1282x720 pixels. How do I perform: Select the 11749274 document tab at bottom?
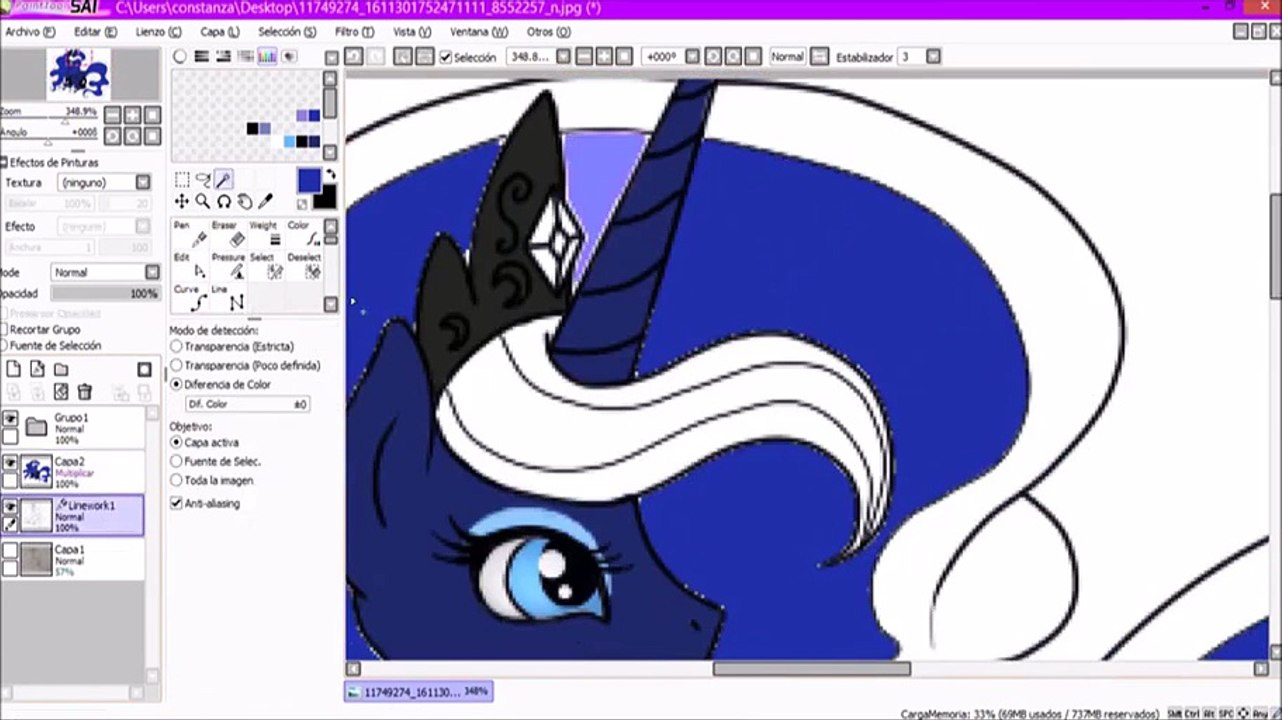tap(418, 691)
